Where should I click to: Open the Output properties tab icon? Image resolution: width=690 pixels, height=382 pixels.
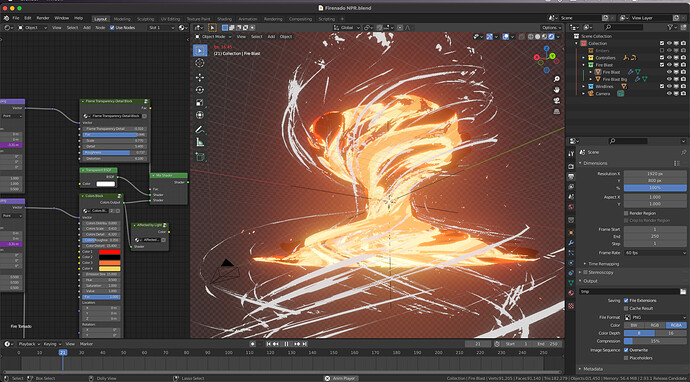pos(571,176)
